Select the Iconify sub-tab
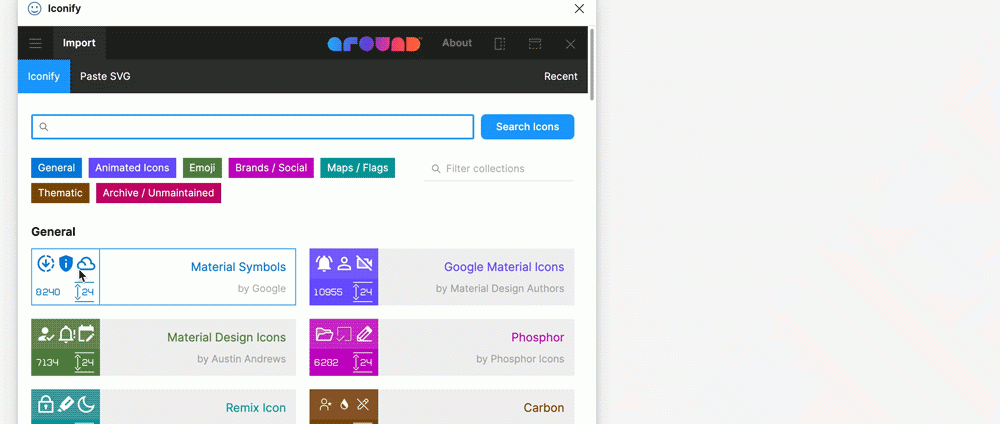 (x=44, y=77)
